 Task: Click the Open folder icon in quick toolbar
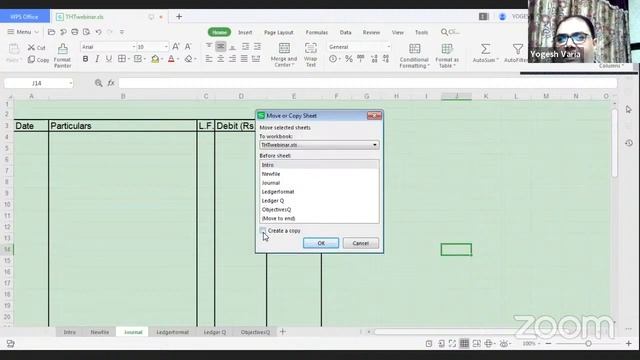pyautogui.click(x=51, y=32)
